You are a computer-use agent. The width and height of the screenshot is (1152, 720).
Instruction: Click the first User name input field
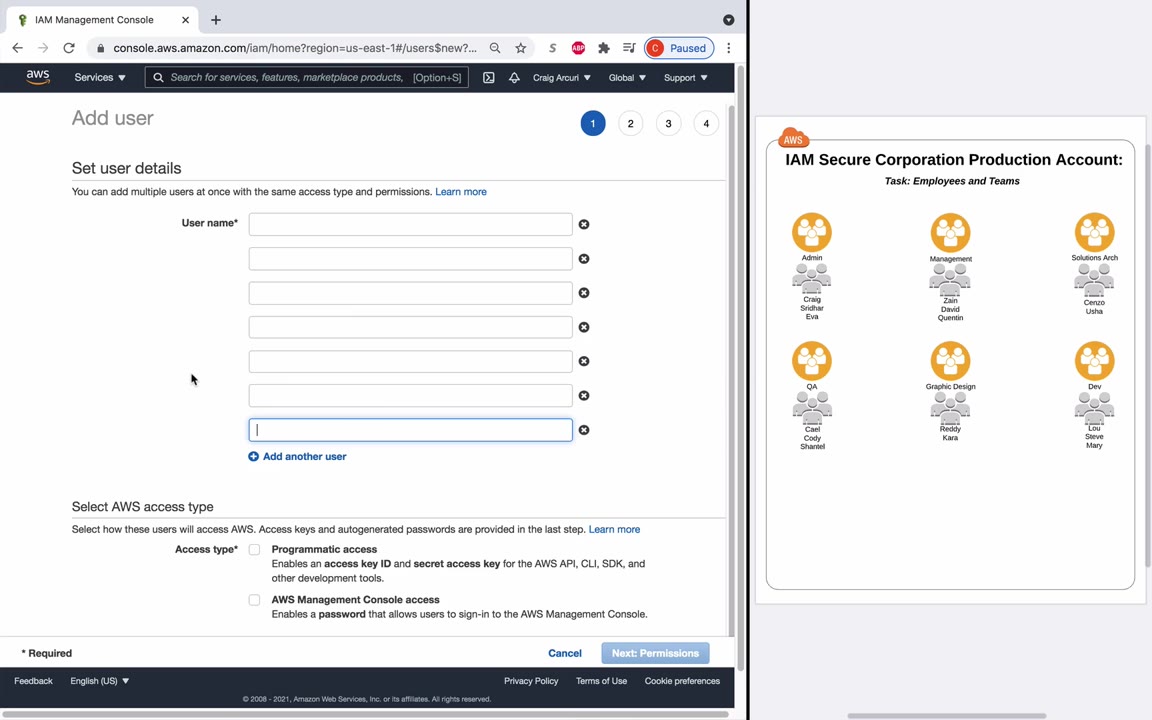[410, 224]
